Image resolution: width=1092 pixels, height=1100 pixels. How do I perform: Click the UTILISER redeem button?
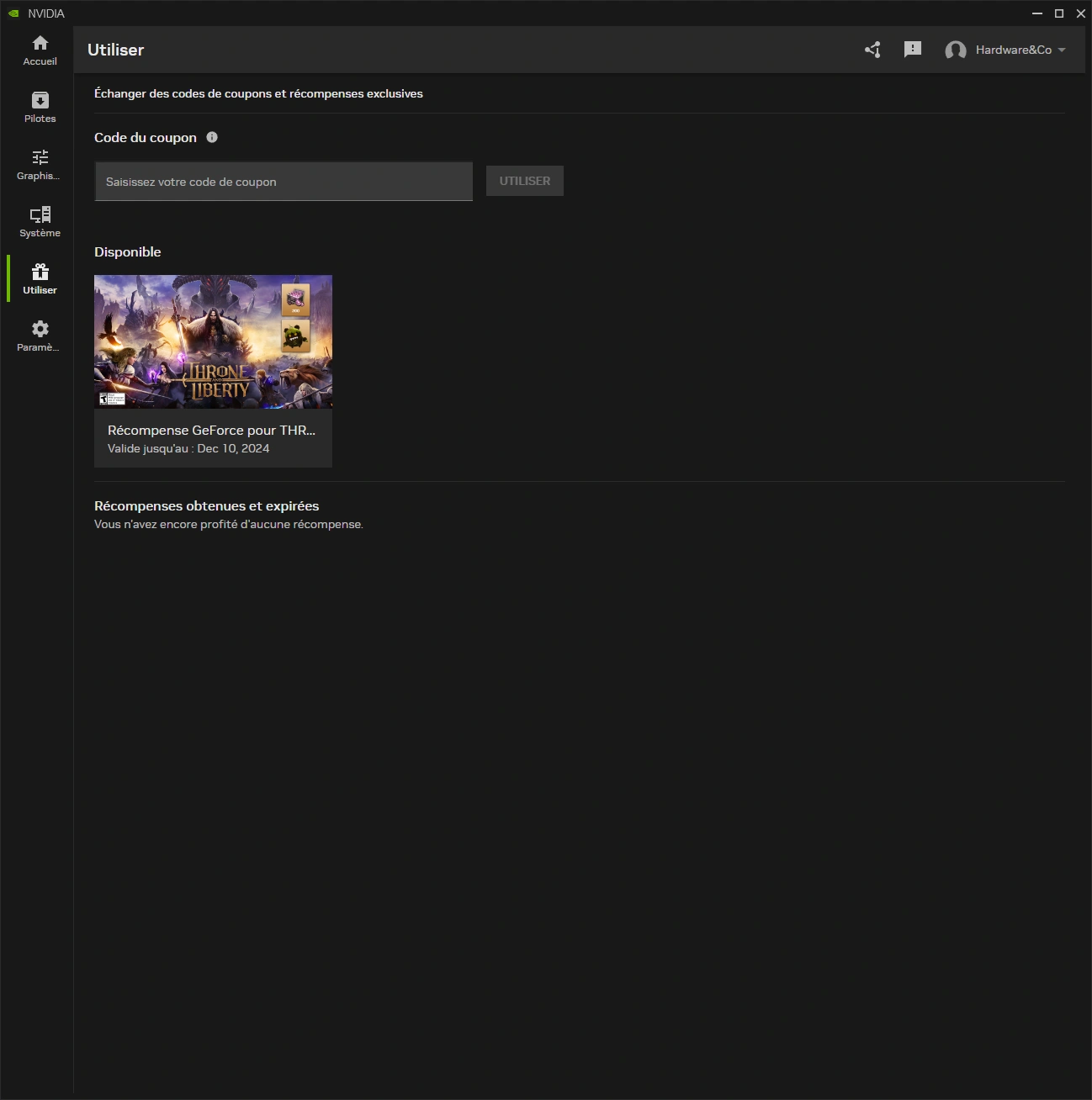(525, 181)
